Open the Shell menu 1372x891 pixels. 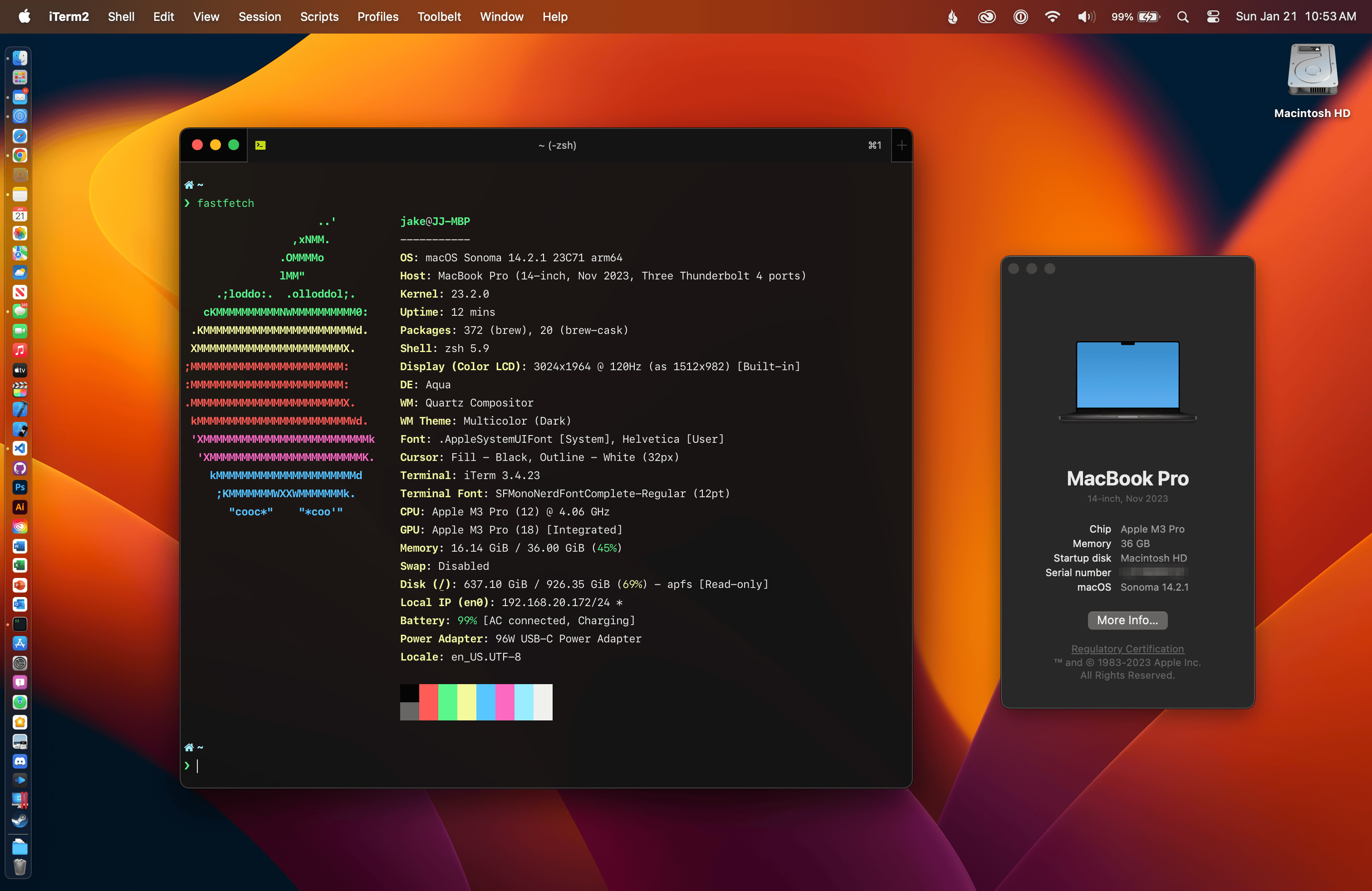pyautogui.click(x=121, y=17)
